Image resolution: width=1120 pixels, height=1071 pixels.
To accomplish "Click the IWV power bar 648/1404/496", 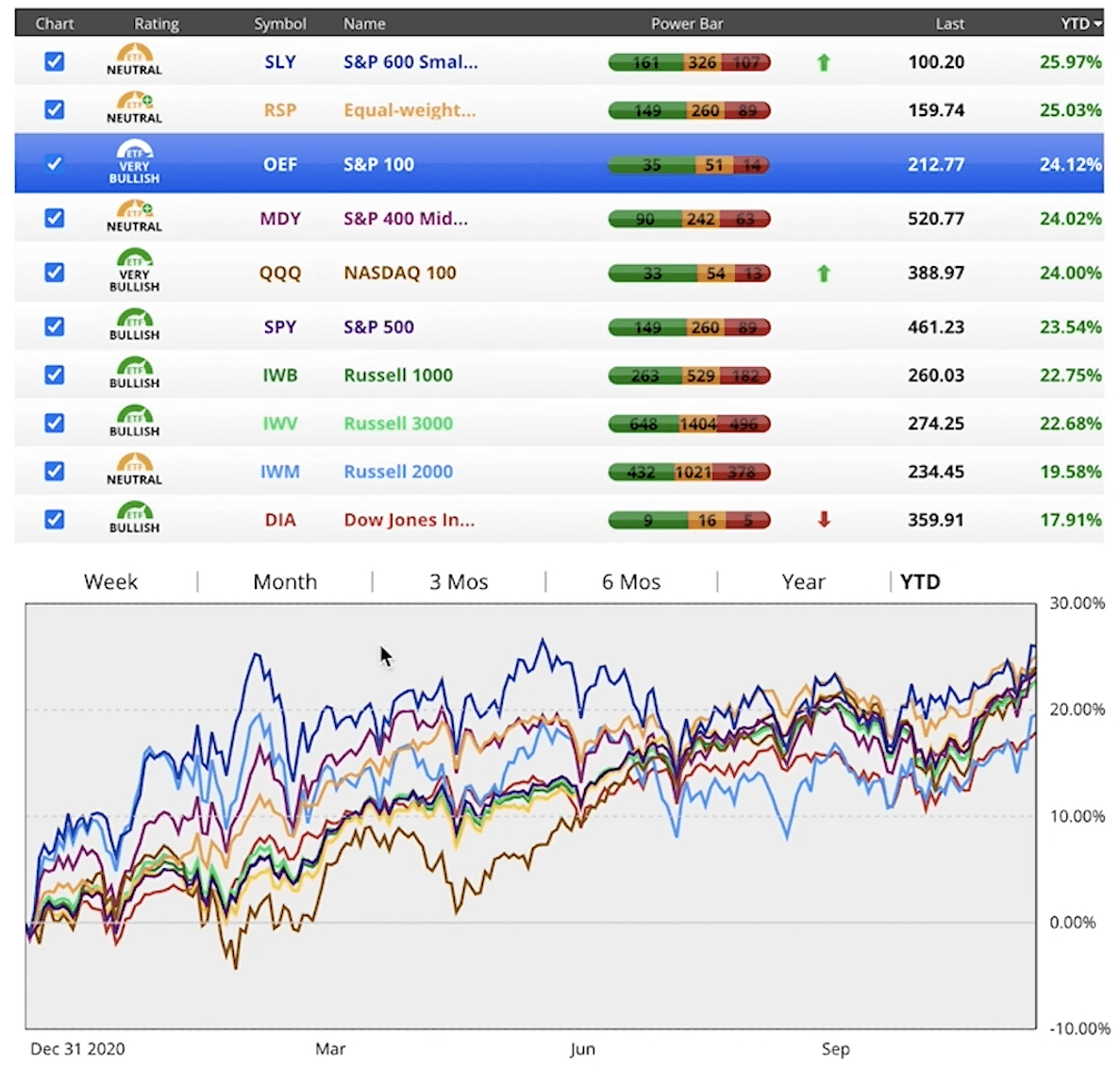I will pos(690,424).
